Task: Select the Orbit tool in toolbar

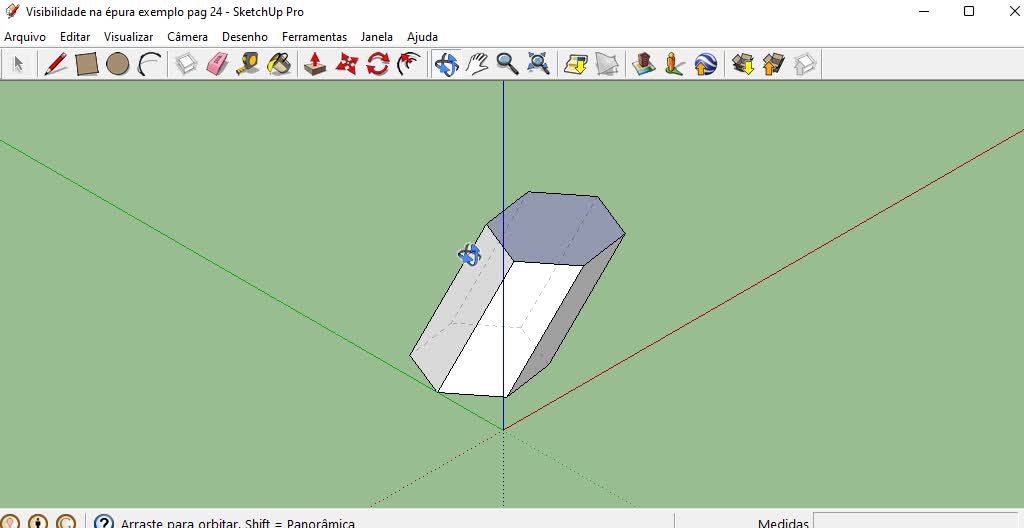Action: pos(446,64)
